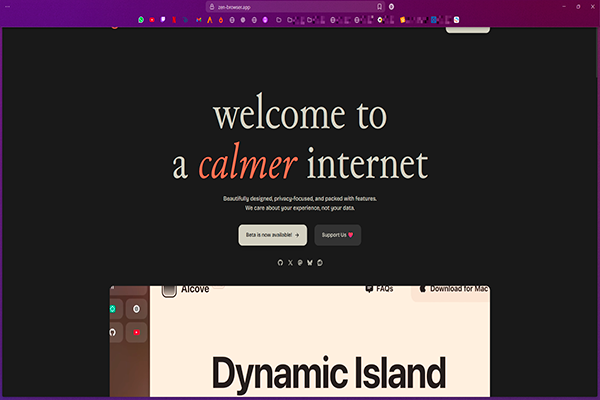Screen dimensions: 600x400
Task: Open the Gmail bookmark in the bookmarks bar
Action: click(x=199, y=20)
